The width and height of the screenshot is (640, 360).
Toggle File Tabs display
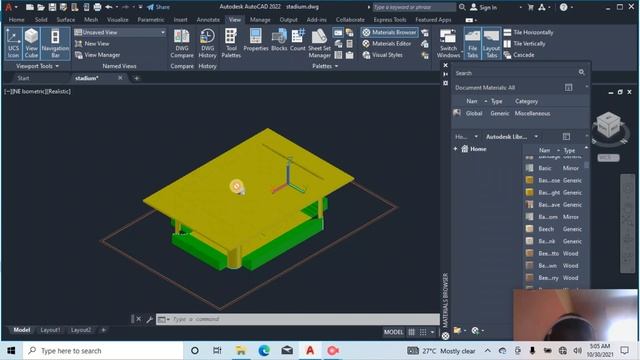(472, 43)
